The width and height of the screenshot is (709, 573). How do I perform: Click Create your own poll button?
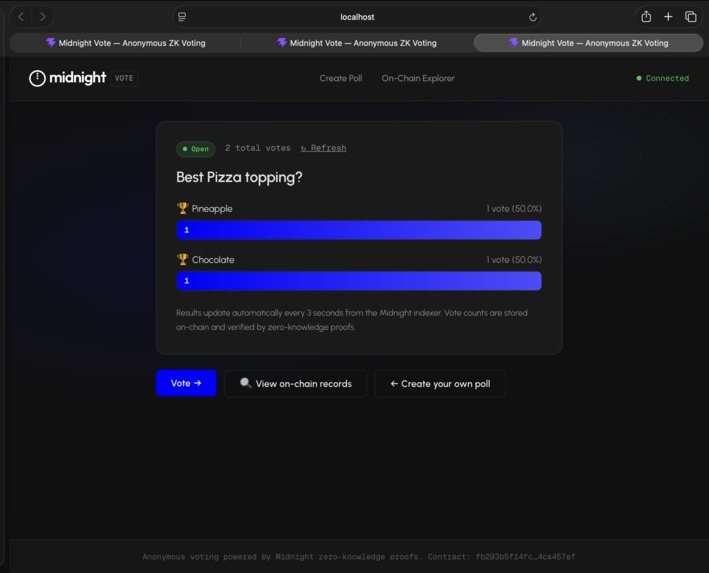[x=440, y=384]
